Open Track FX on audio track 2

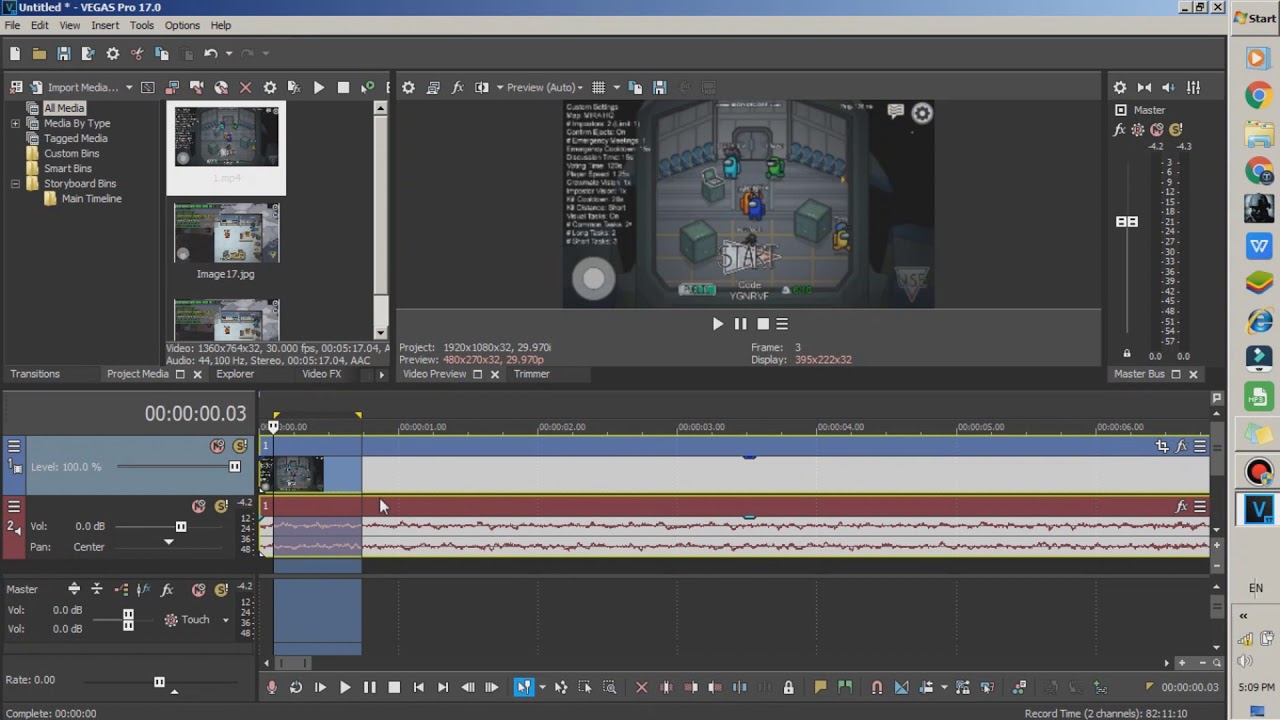click(x=1182, y=507)
